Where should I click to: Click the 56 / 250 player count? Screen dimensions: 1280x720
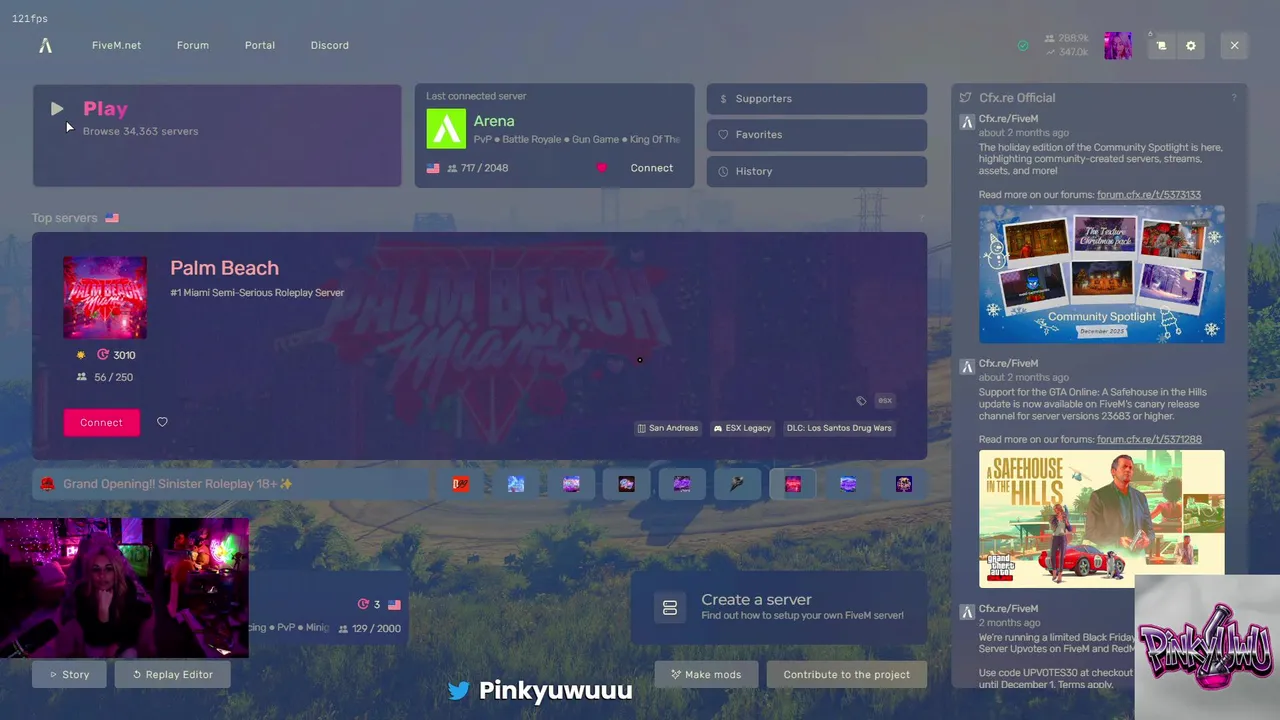point(105,377)
